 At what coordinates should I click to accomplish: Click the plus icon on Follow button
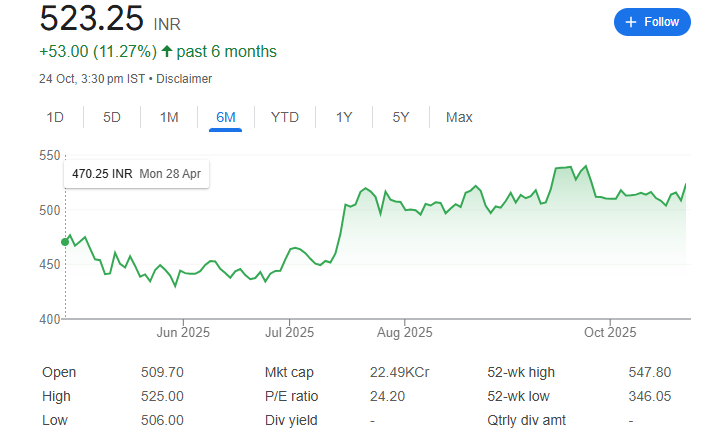pyautogui.click(x=631, y=22)
